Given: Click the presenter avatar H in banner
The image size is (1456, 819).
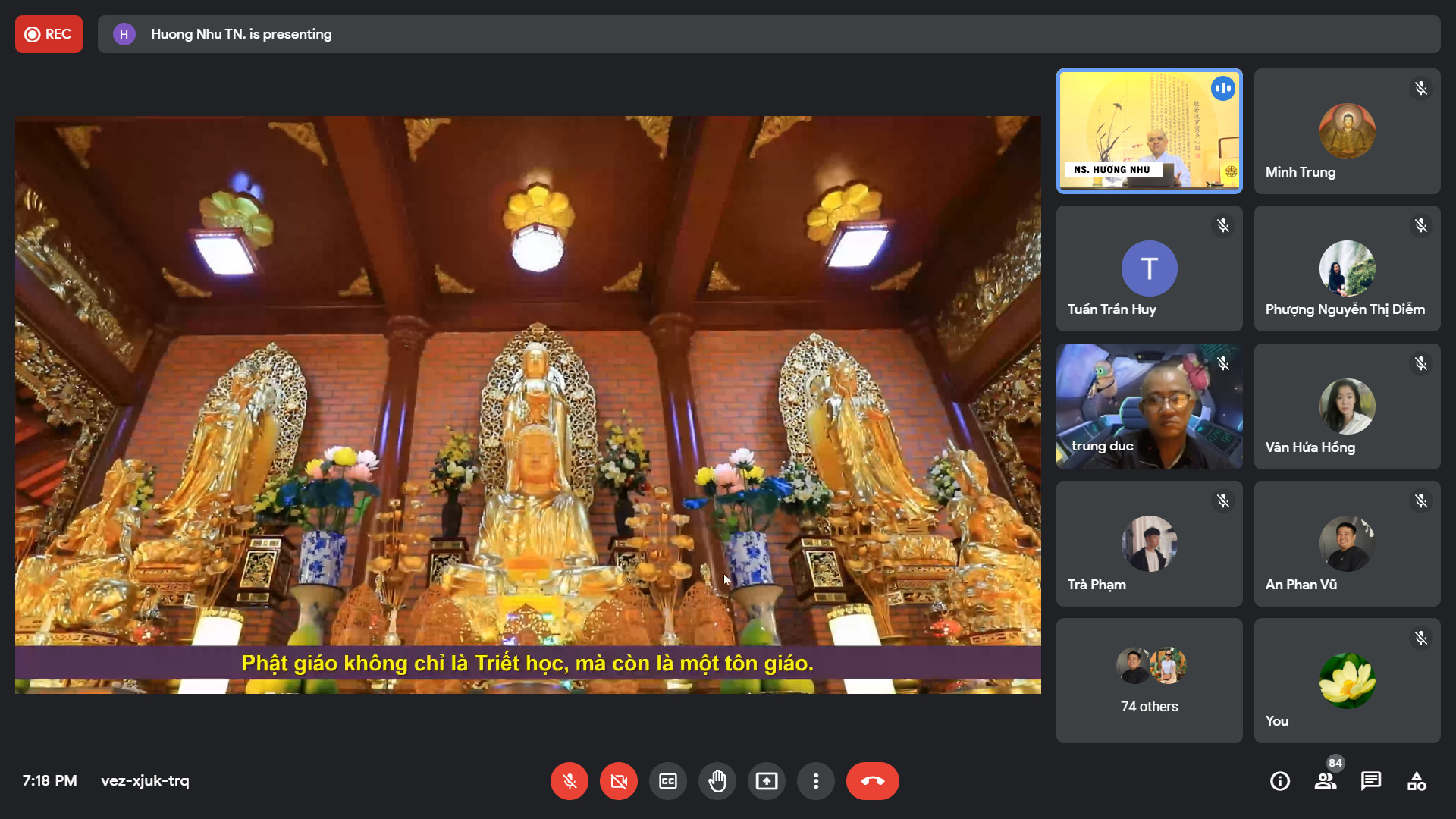Looking at the screenshot, I should point(124,34).
